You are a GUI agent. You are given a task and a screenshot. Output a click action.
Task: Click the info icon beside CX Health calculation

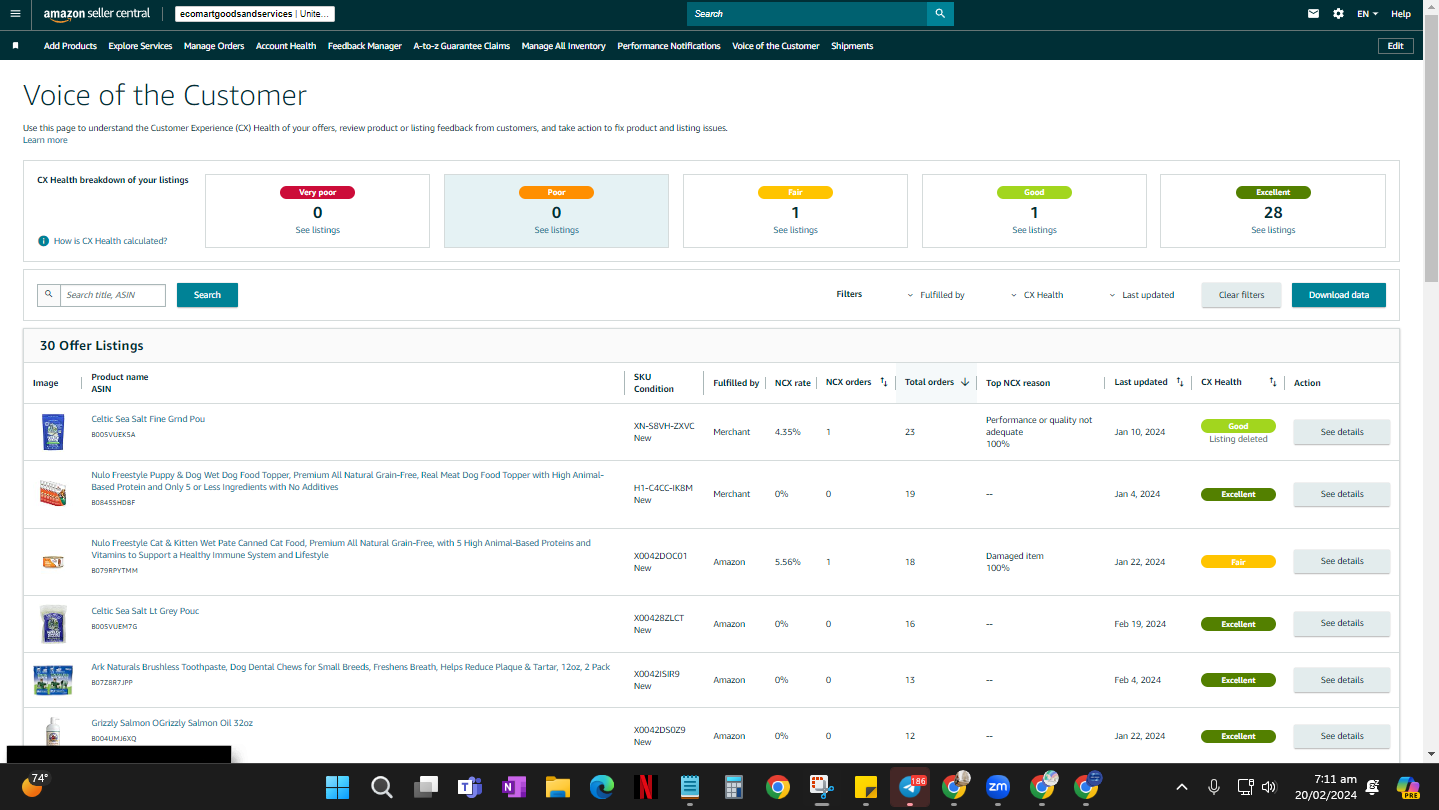[44, 241]
